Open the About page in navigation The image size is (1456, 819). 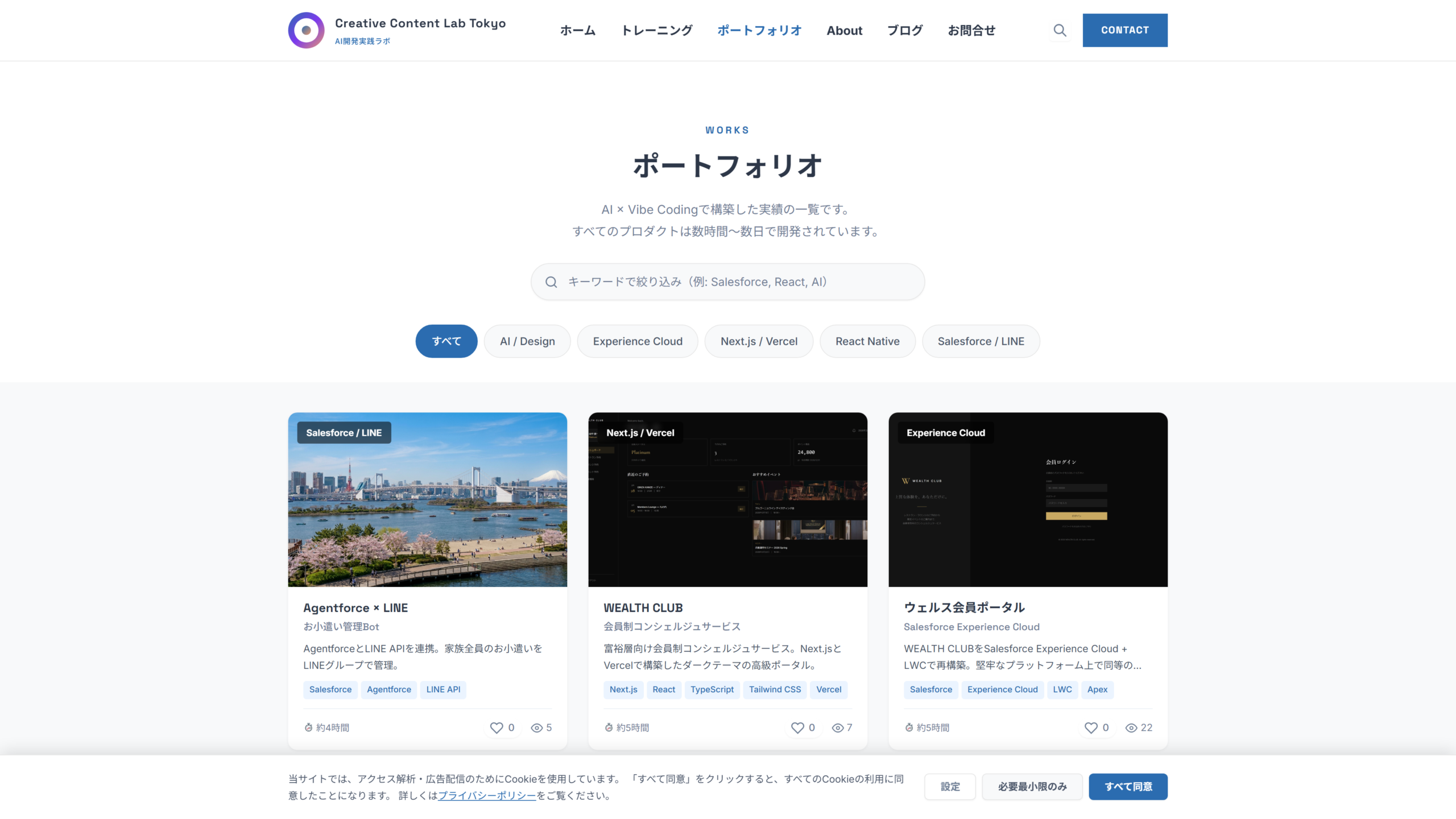[x=844, y=31]
